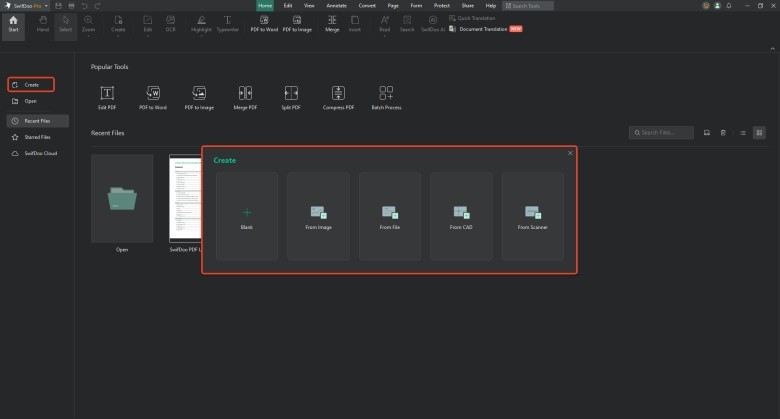The height and width of the screenshot is (419, 780).
Task: Click Quick Translation
Action: tap(472, 18)
